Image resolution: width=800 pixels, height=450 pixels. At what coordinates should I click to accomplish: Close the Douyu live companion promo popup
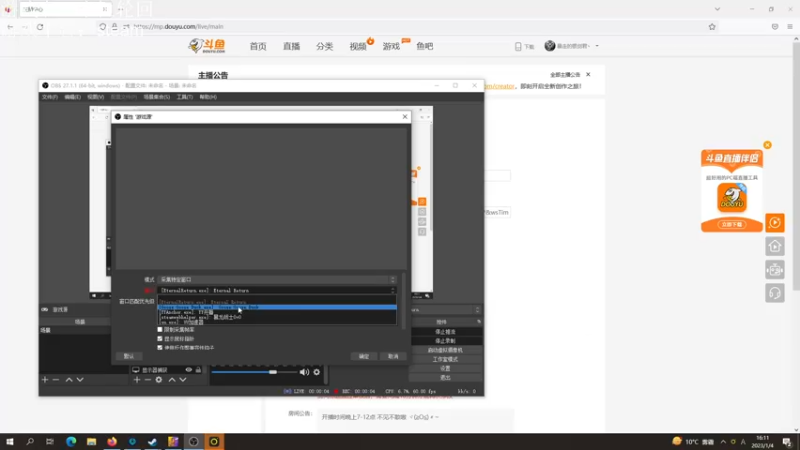coord(767,145)
